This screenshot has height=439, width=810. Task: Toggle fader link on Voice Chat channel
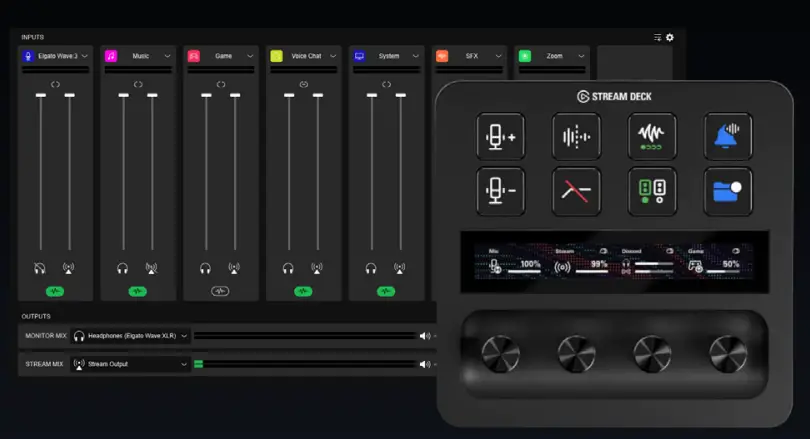304,84
